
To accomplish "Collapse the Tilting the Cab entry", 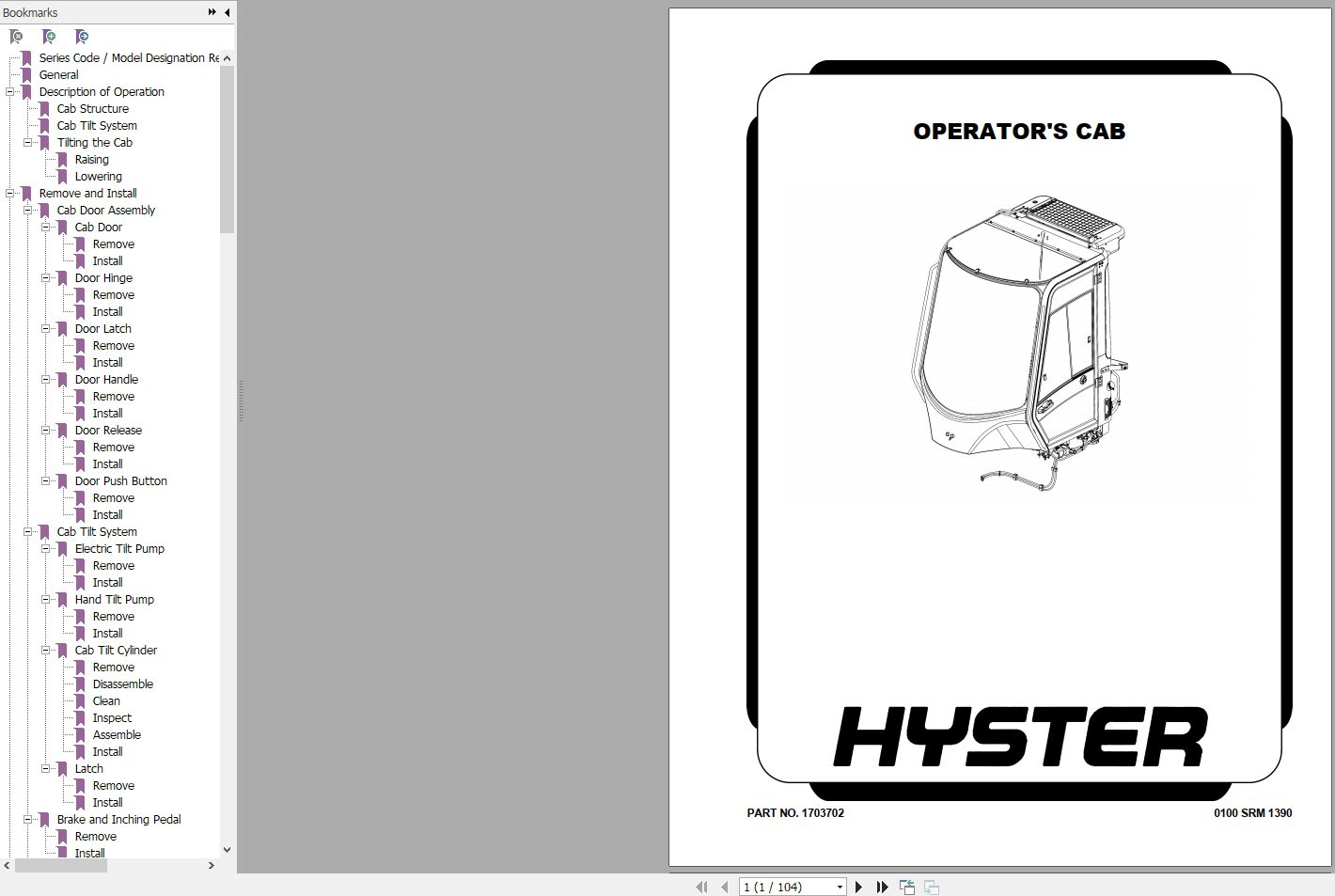I will point(28,142).
